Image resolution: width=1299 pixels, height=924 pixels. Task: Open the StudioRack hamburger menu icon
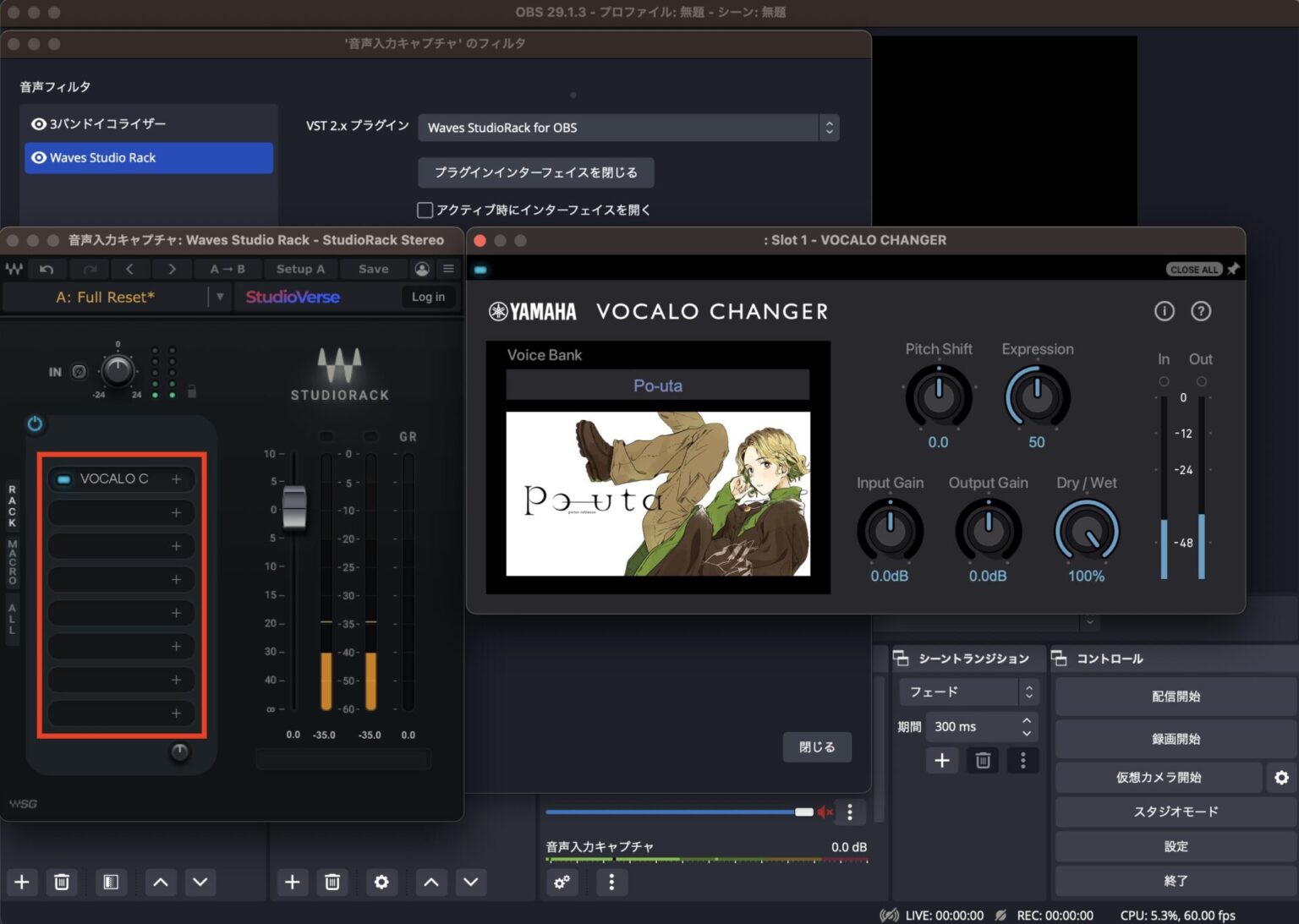[448, 269]
